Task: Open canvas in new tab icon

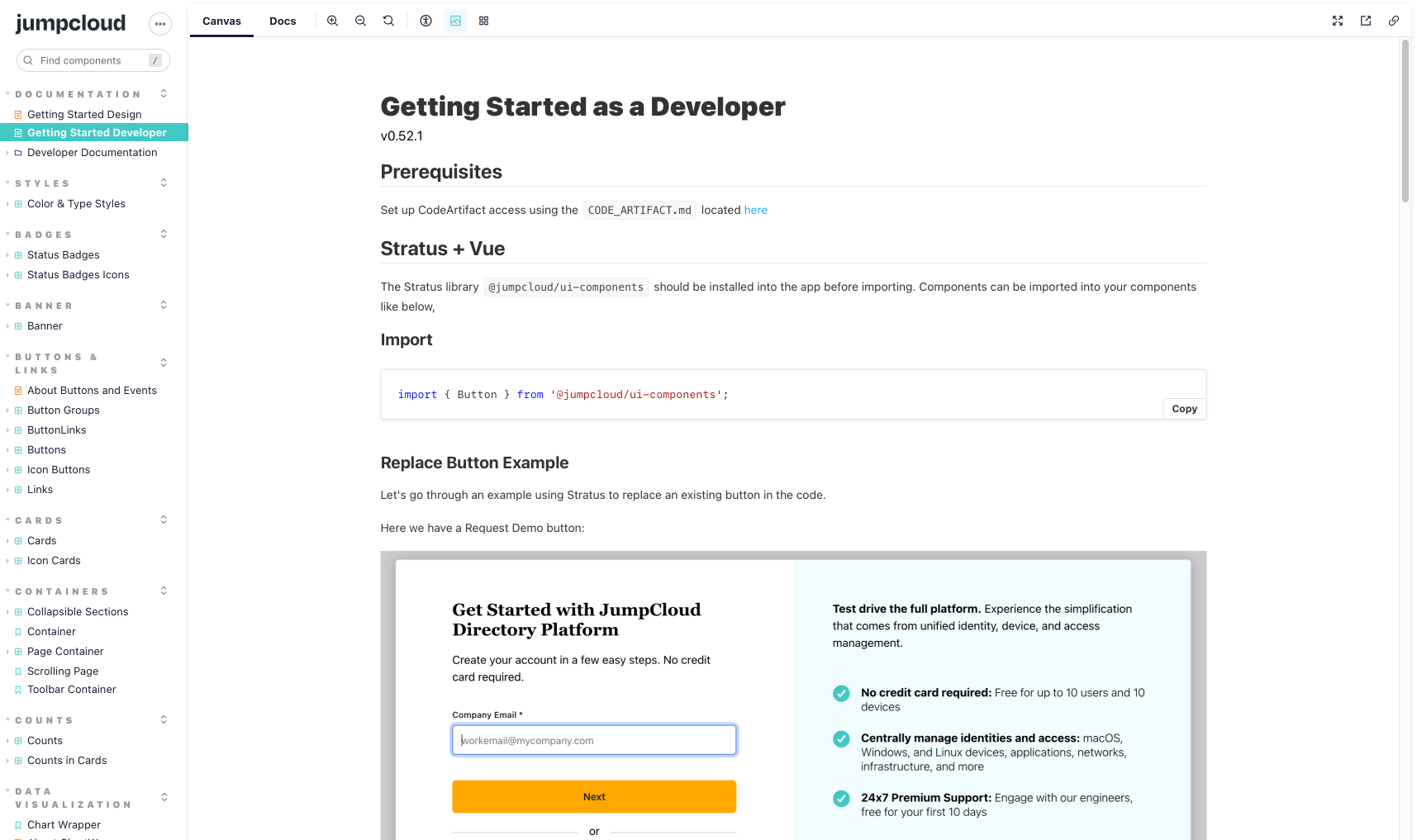Action: coord(1366,21)
